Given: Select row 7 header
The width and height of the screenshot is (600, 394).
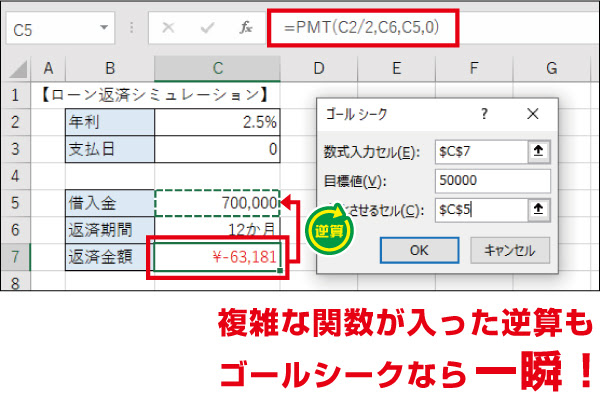Looking at the screenshot, I should click(x=15, y=257).
